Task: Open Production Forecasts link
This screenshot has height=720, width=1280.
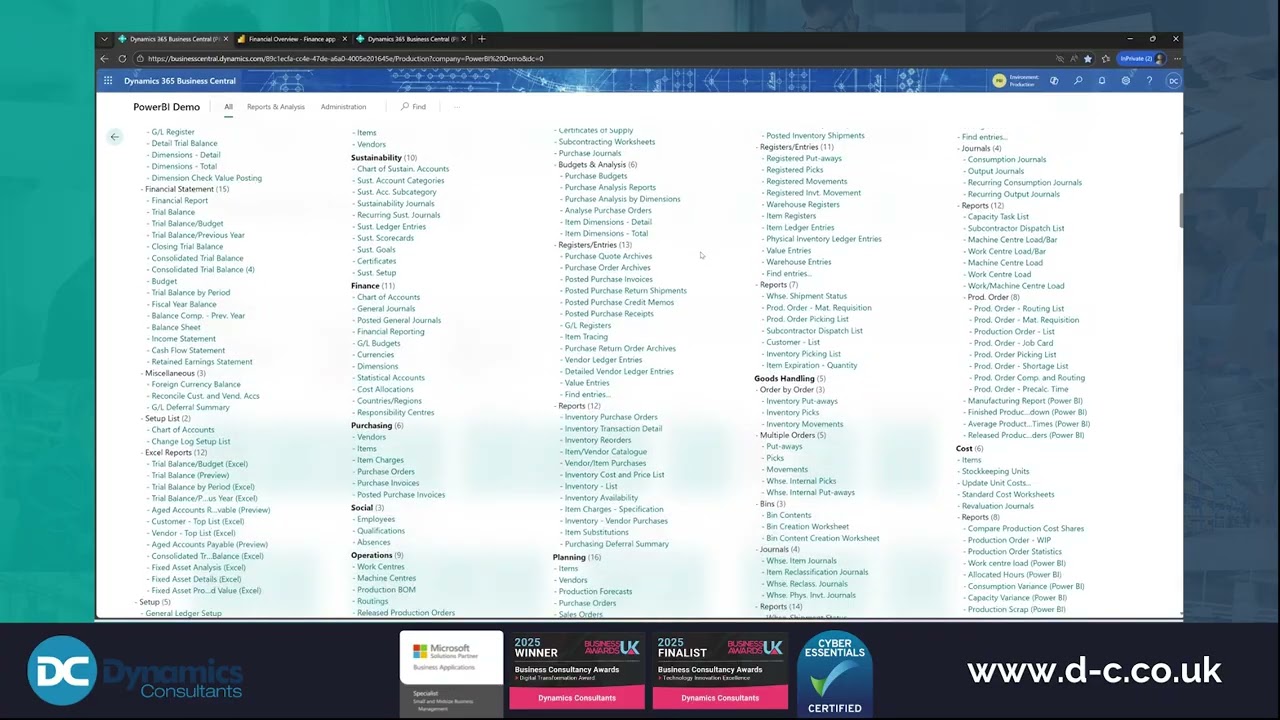Action: (x=595, y=592)
